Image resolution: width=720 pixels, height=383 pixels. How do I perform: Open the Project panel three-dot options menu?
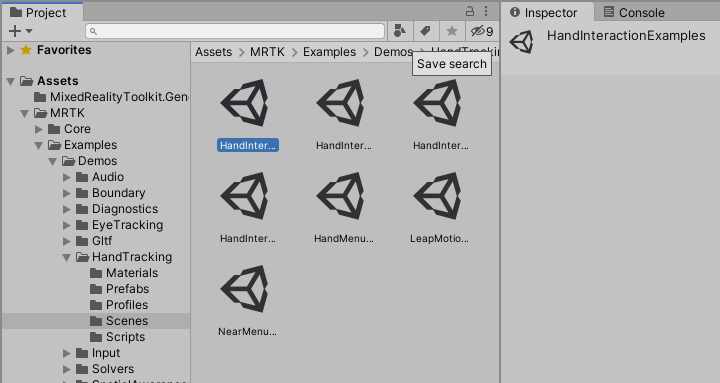(x=486, y=11)
